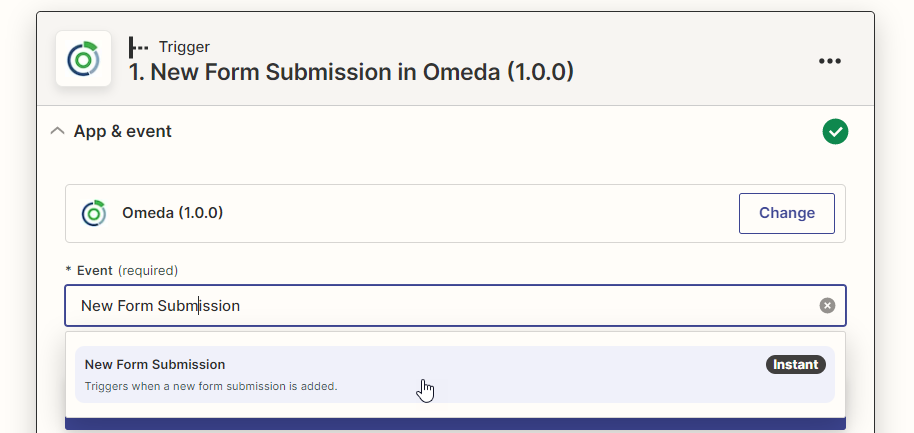914x433 pixels.
Task: Click the trigger step glyph beside Trigger label
Action: coord(138,47)
